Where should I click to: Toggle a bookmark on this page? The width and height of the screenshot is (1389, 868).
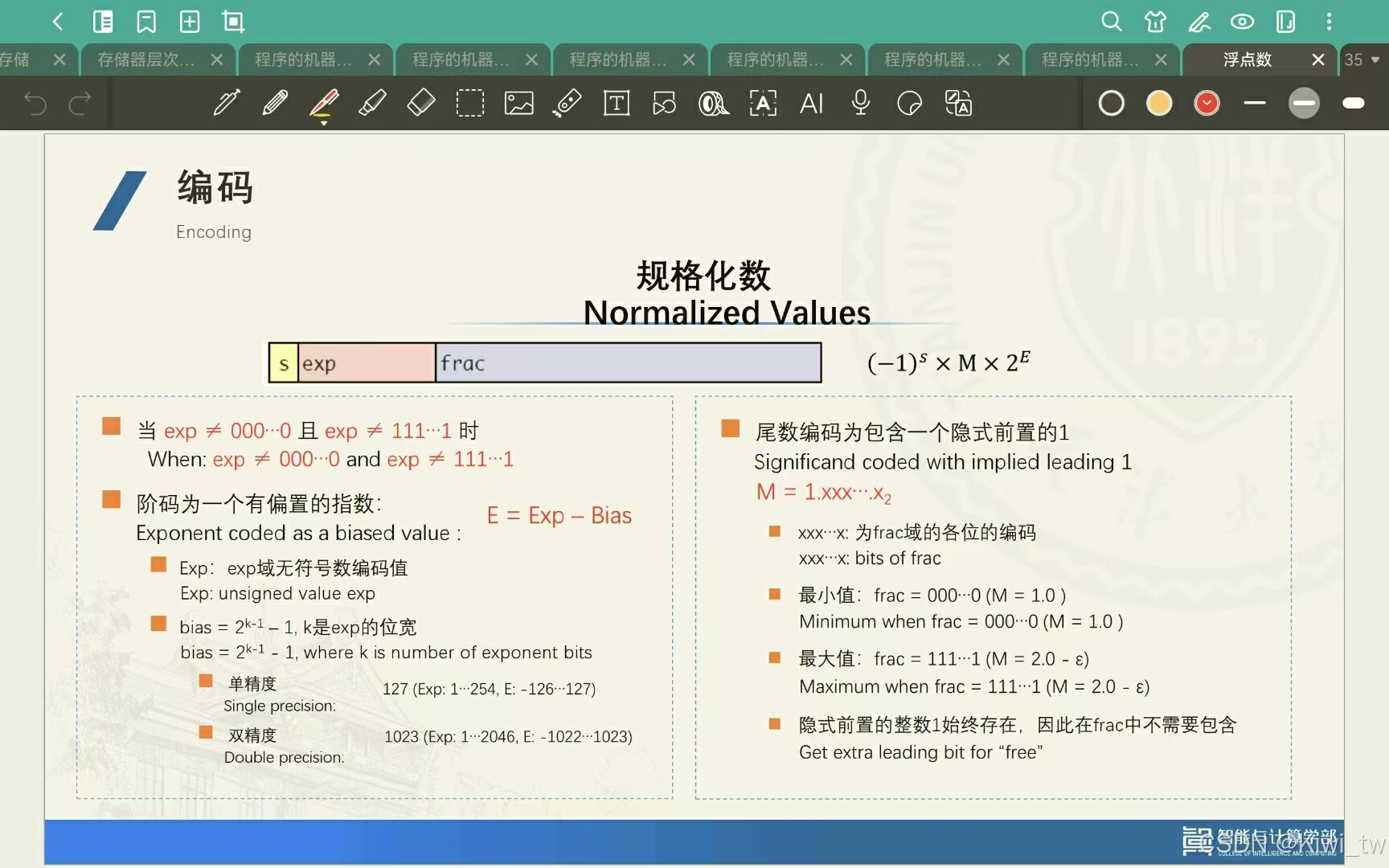point(145,22)
